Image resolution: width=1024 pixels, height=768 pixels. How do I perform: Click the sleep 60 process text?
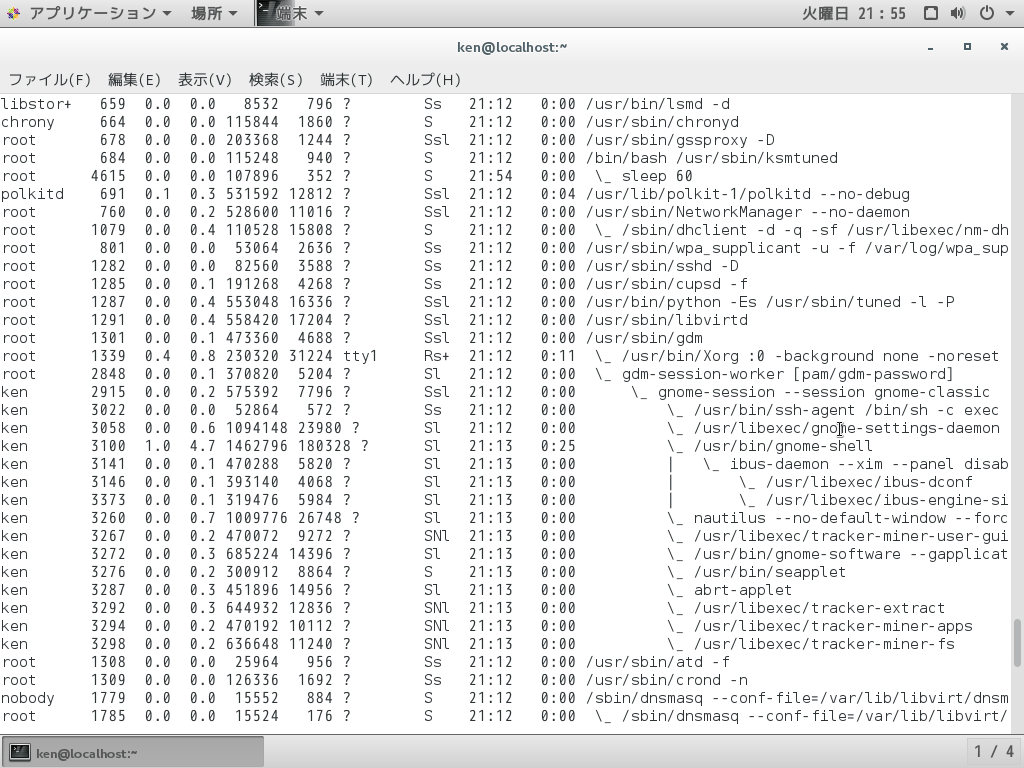657,176
